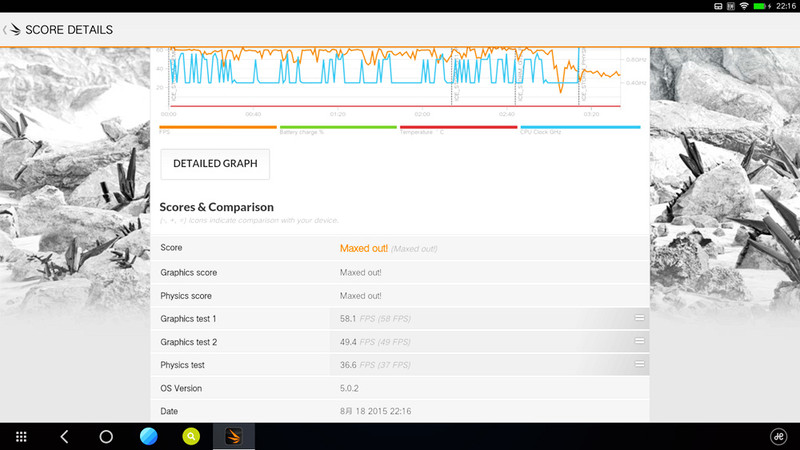Viewport: 800px width, 450px height.
Task: Go back using the 3DMark logo arrow
Action: [12, 30]
